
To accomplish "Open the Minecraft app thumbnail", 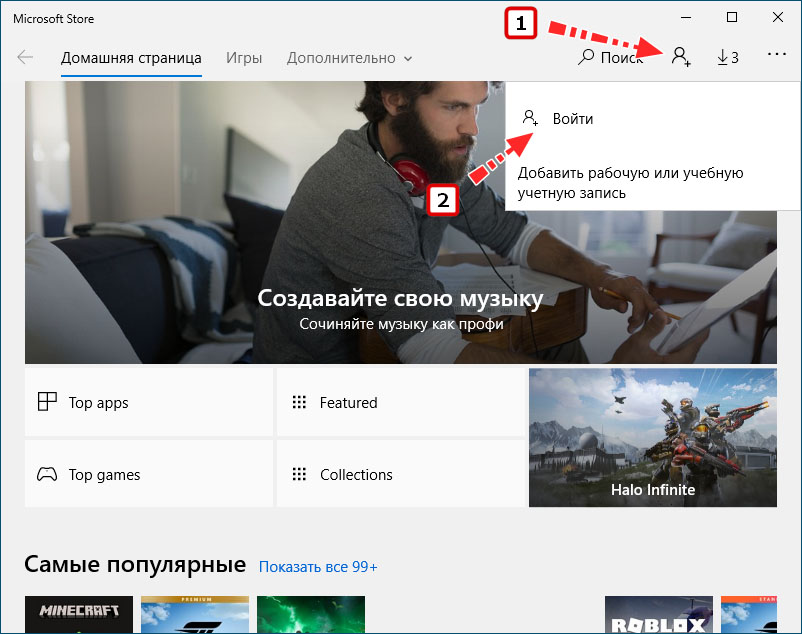I will (x=79, y=614).
